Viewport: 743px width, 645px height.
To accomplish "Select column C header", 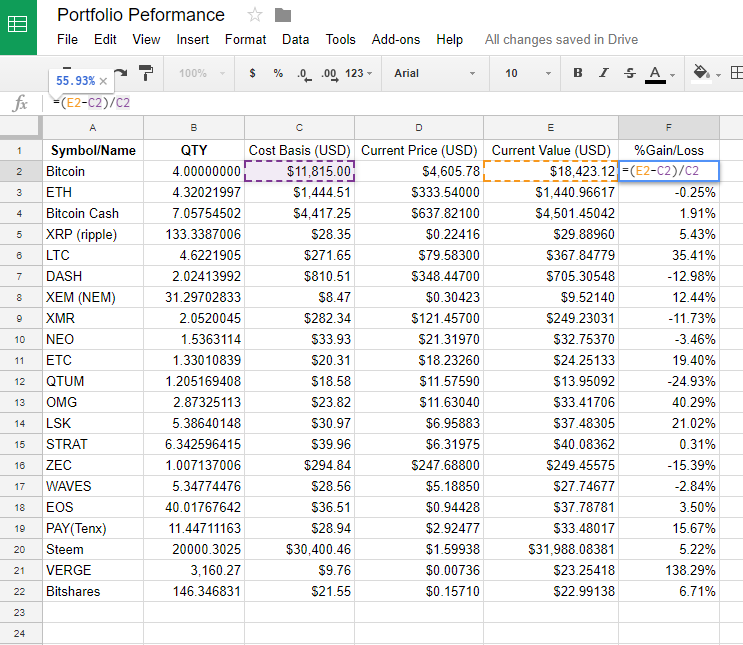I will point(299,127).
